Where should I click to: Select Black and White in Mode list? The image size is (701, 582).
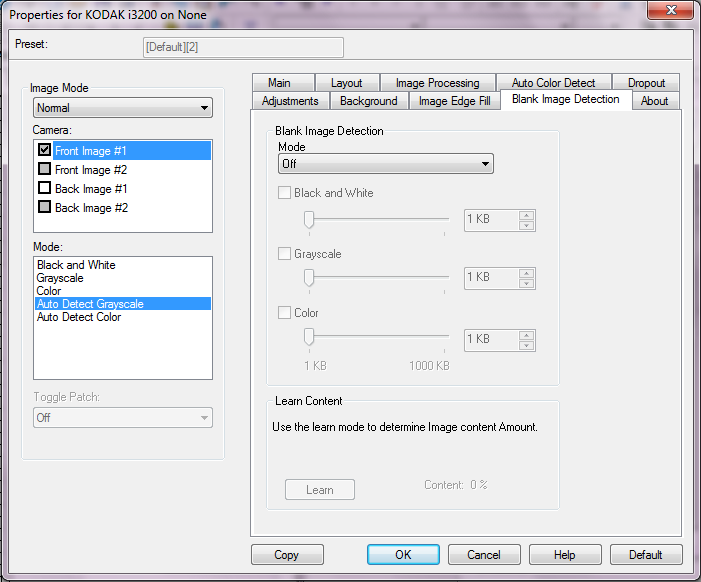coord(123,265)
